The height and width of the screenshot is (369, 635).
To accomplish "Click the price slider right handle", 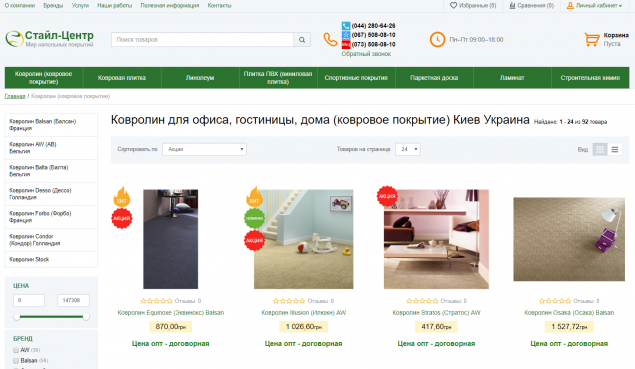I will [x=86, y=317].
